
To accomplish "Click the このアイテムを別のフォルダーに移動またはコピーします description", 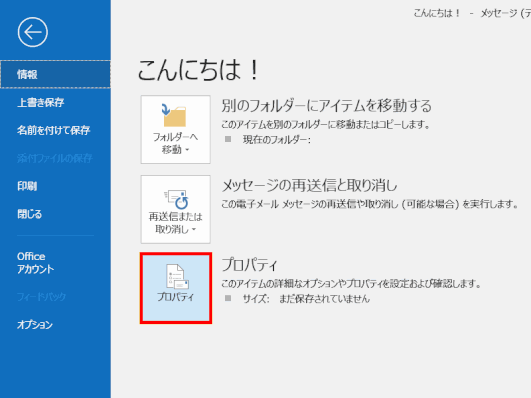I will pyautogui.click(x=325, y=124).
